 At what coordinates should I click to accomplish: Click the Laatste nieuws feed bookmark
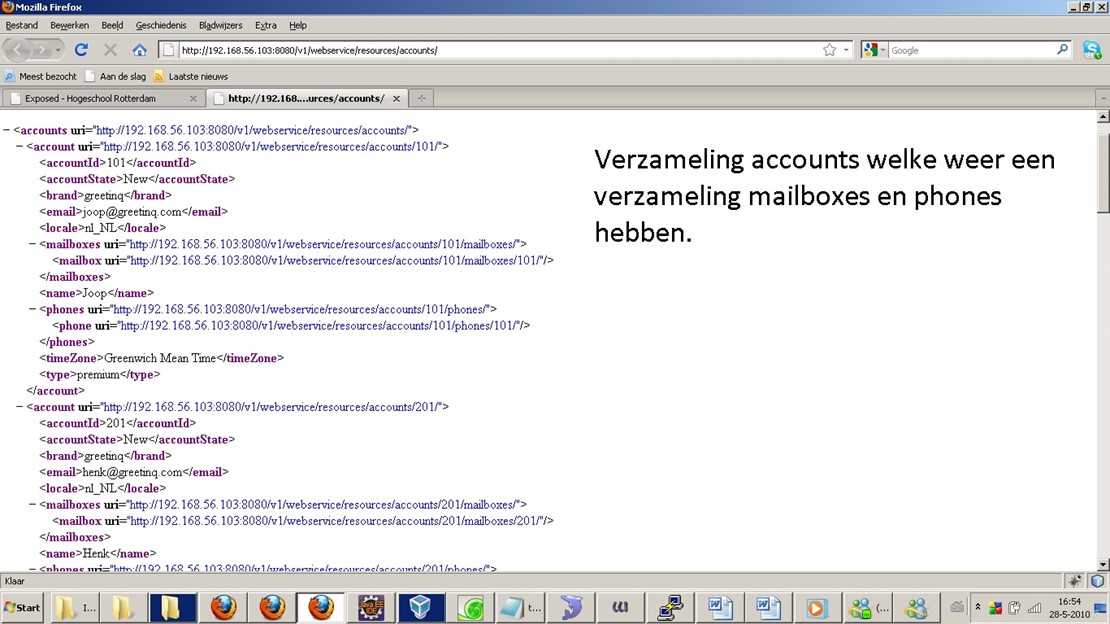[x=197, y=76]
